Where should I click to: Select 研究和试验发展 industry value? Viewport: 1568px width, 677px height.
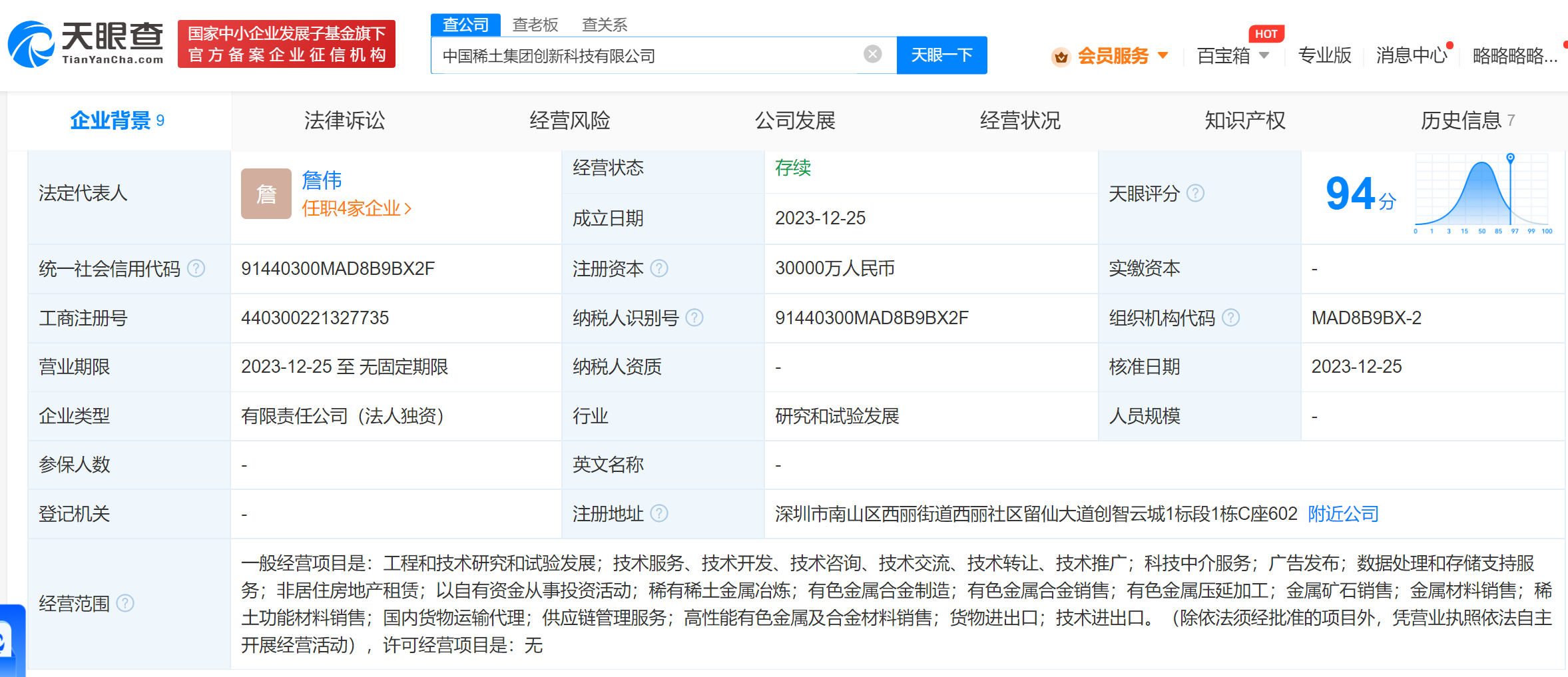pos(837,416)
